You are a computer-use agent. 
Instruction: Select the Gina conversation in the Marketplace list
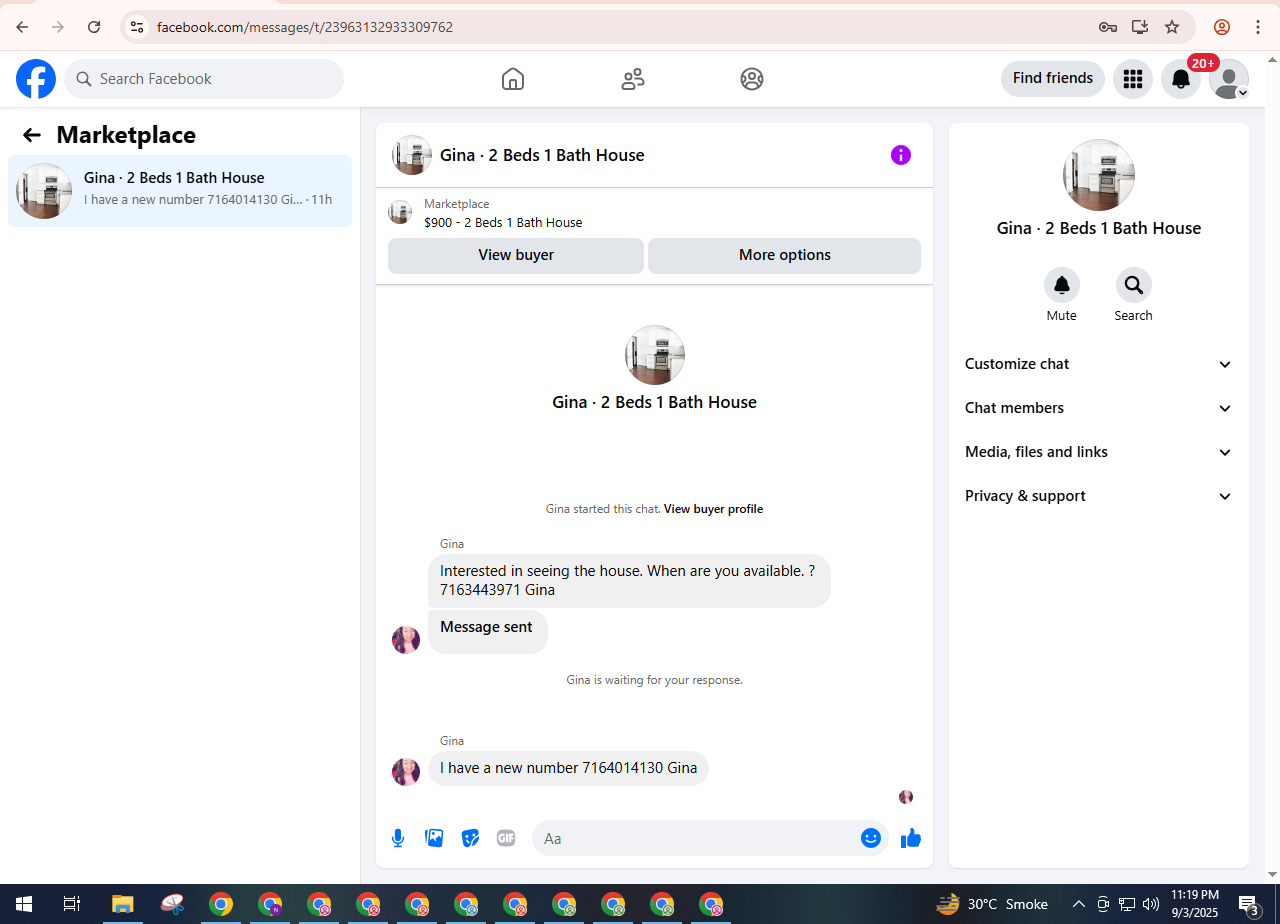pyautogui.click(x=180, y=191)
